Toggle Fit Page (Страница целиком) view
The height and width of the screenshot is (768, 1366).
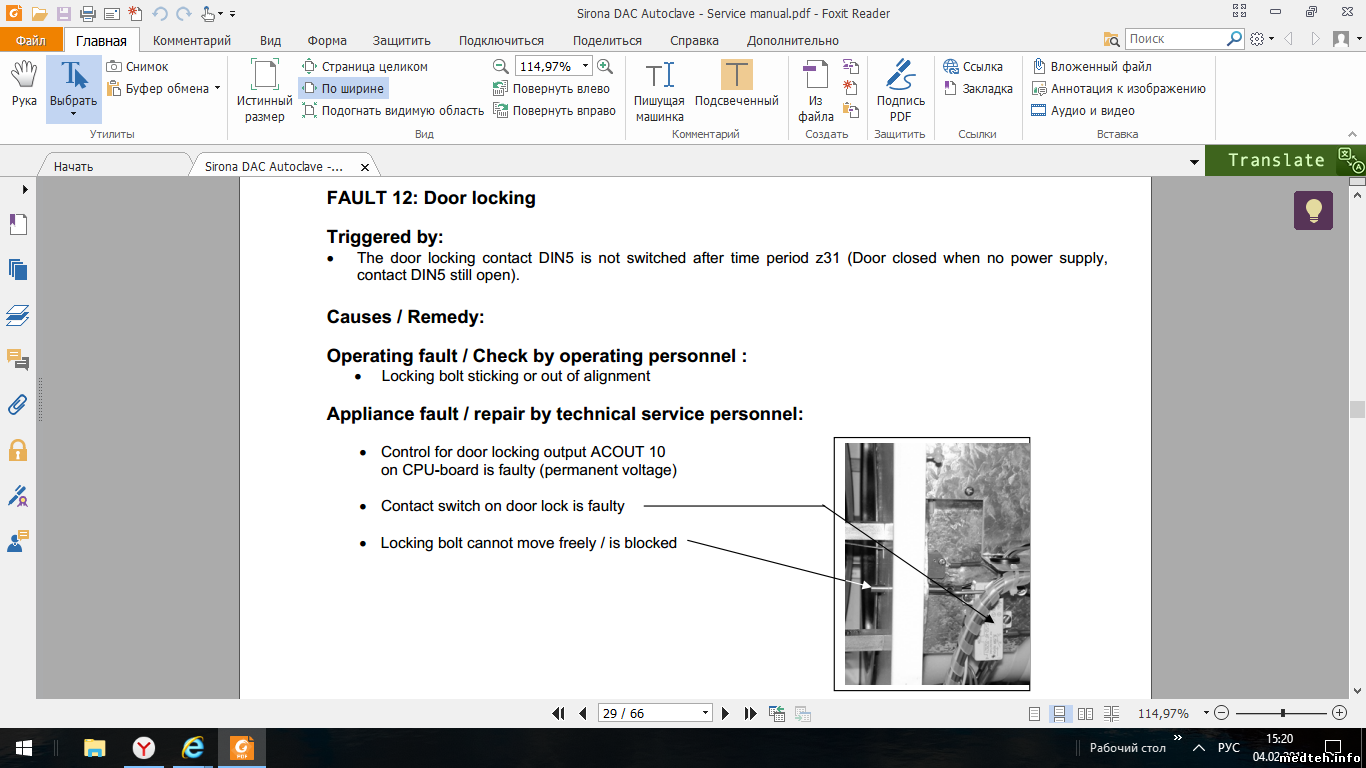364,67
